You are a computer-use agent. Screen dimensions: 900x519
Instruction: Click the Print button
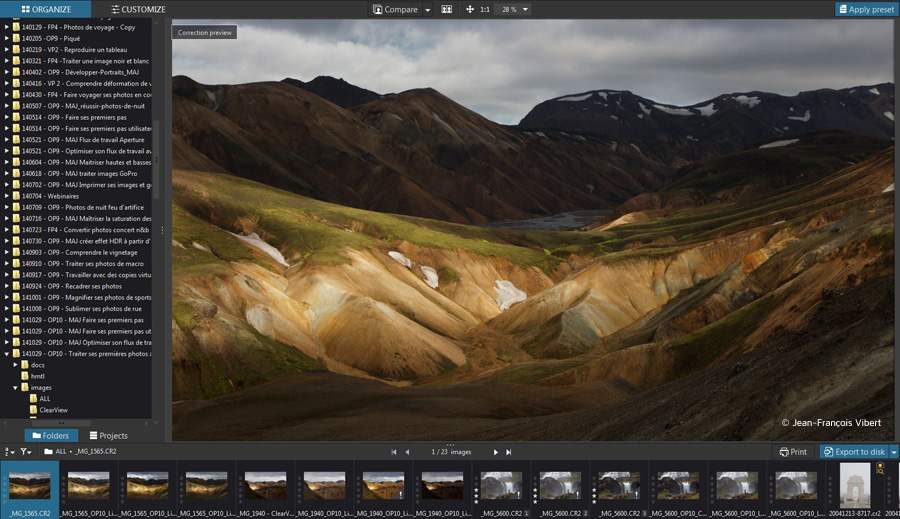click(793, 452)
